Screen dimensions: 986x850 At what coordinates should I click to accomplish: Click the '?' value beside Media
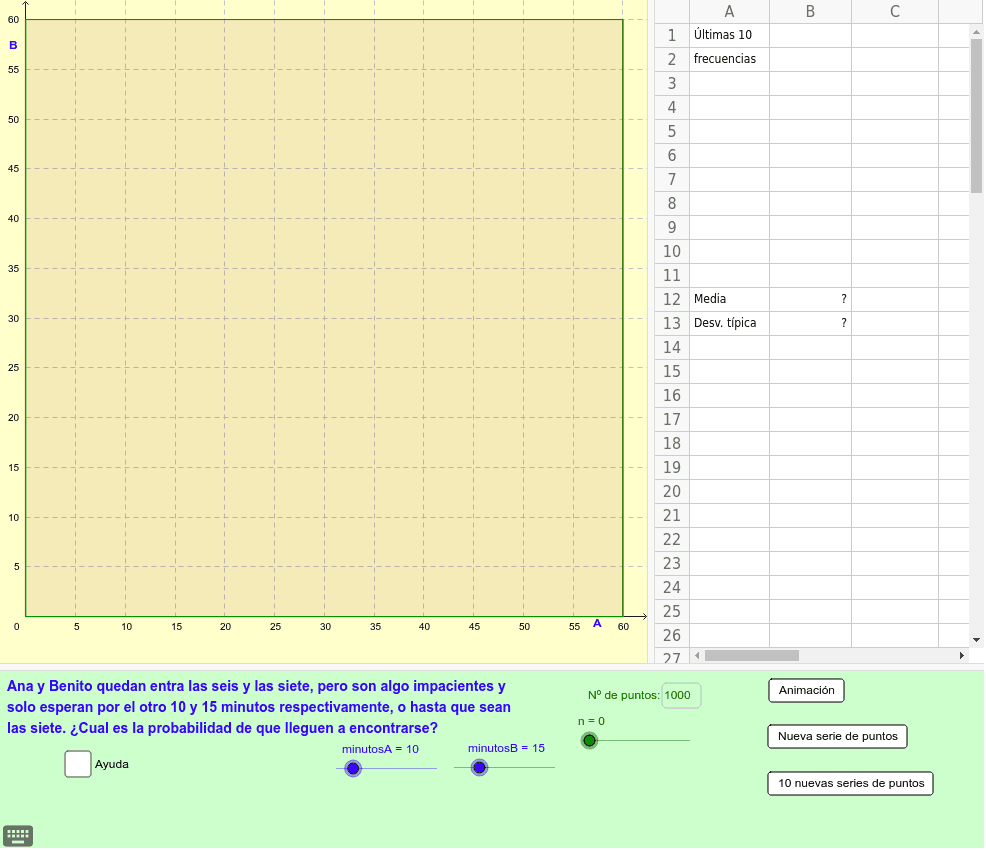tap(811, 299)
